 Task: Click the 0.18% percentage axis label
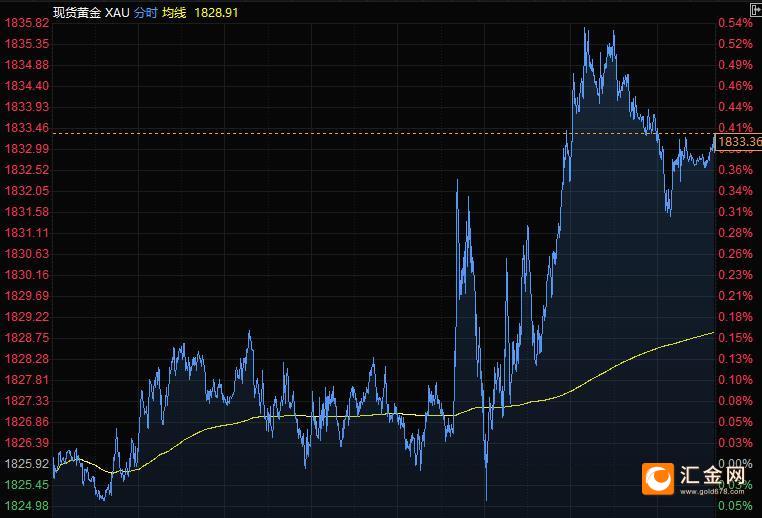point(735,317)
